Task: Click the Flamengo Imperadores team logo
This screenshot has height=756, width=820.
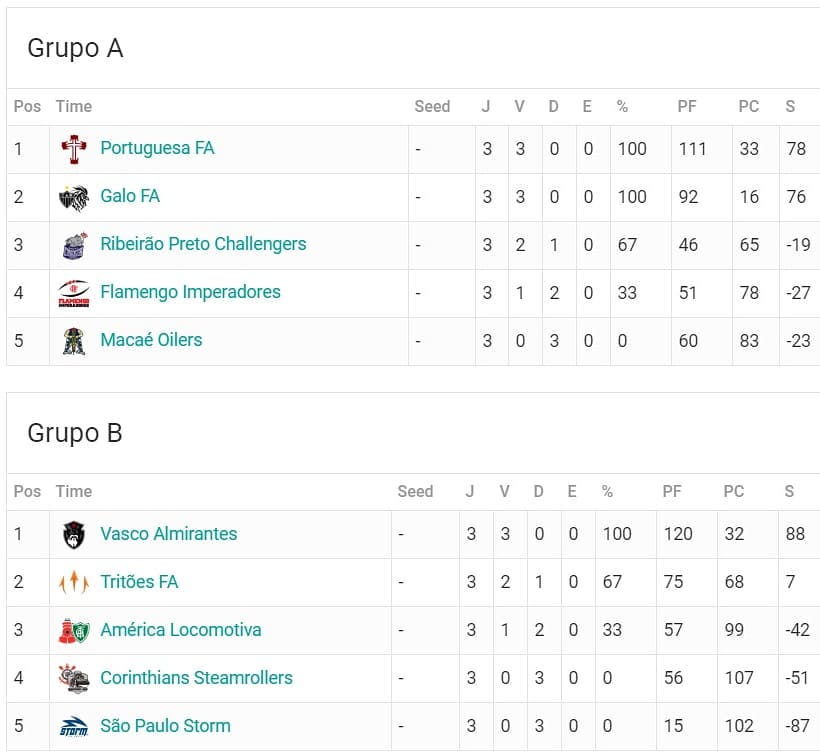Action: [74, 293]
